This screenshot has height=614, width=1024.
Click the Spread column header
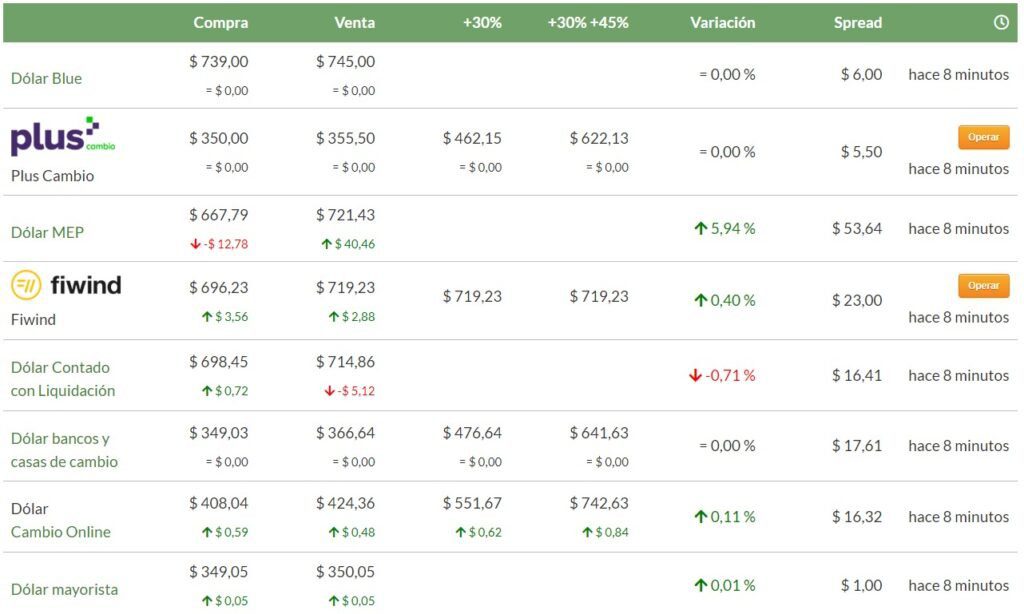point(857,22)
